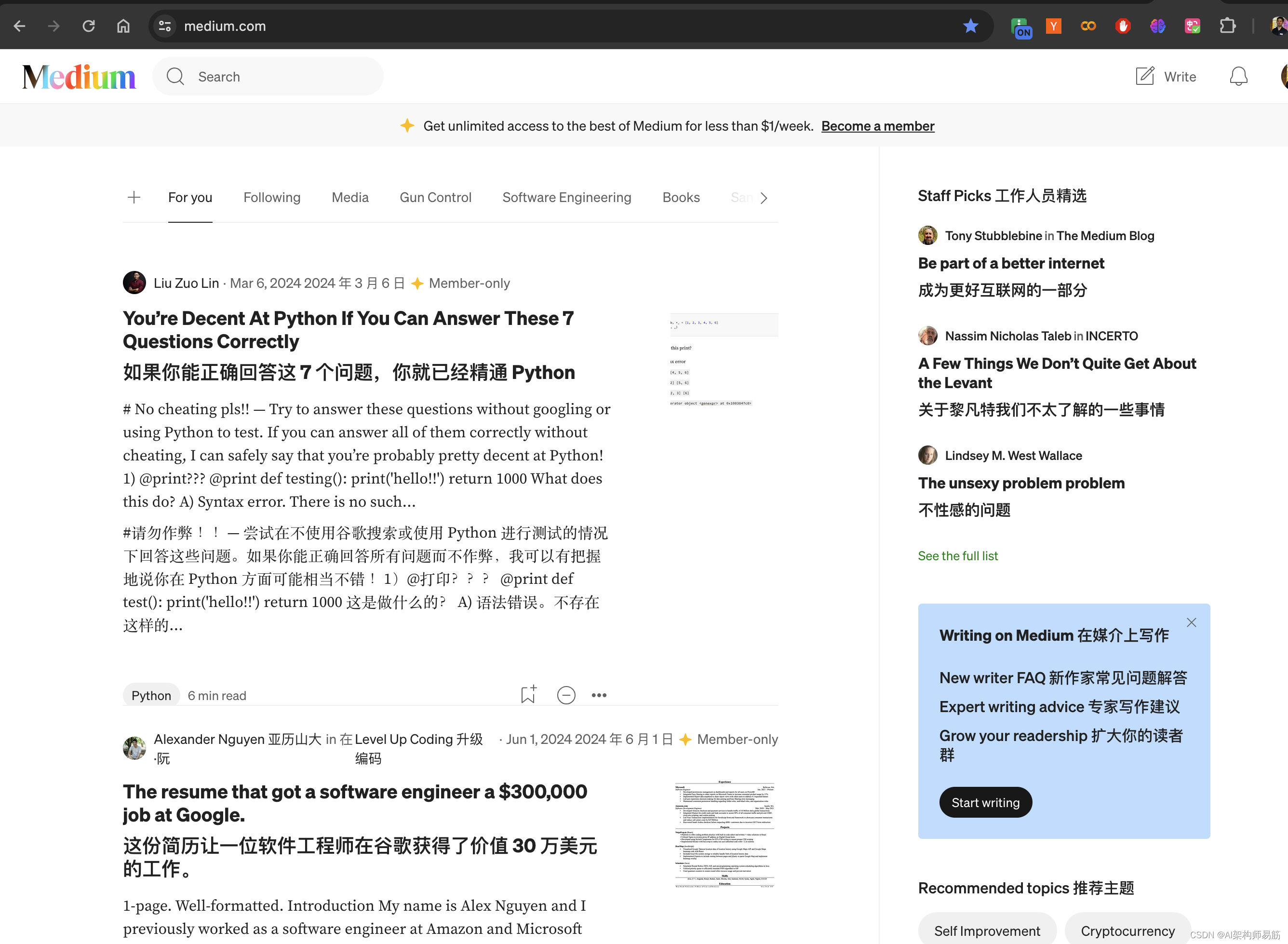
Task: Switch to the Following tab
Action: (272, 197)
